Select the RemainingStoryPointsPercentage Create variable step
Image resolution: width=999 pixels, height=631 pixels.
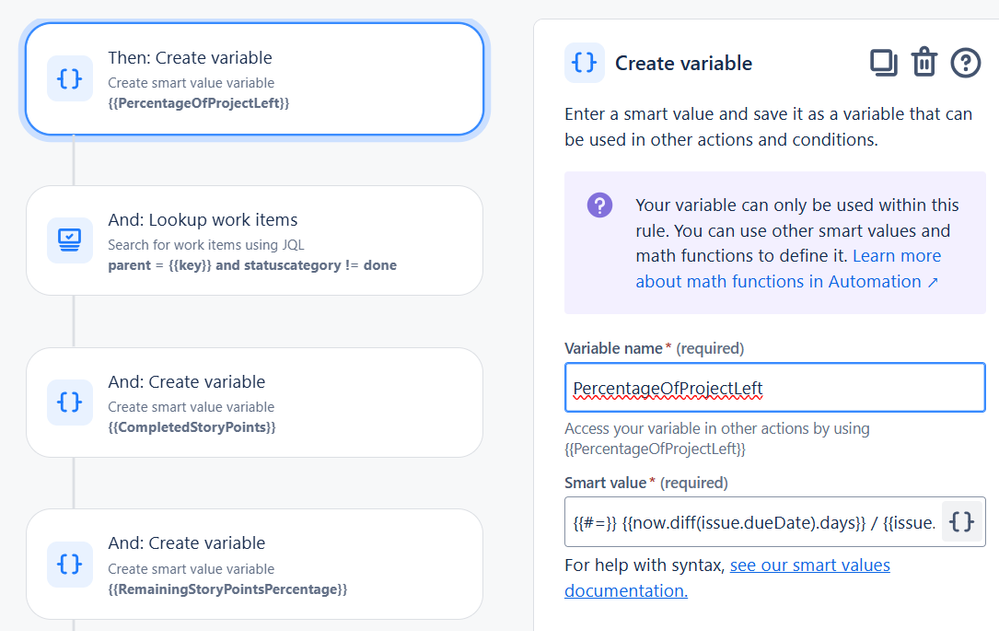tap(254, 564)
